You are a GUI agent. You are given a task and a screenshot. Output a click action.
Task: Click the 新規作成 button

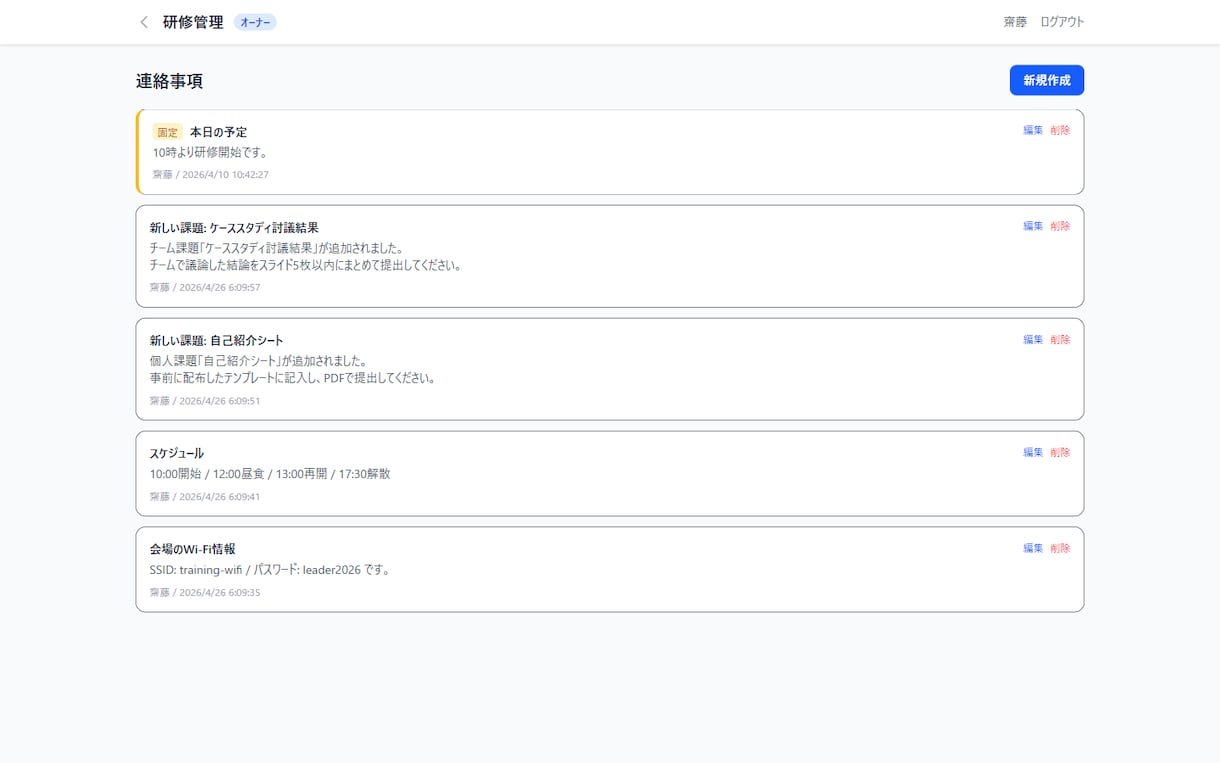coord(1046,80)
